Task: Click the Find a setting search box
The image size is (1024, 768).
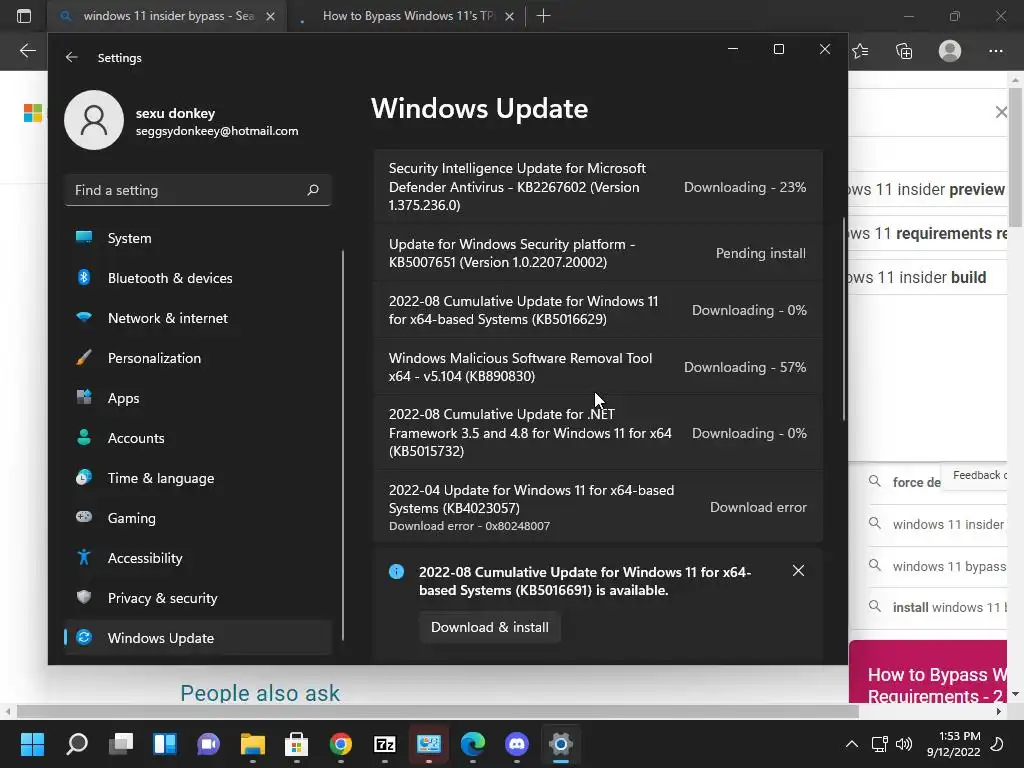Action: click(x=198, y=190)
